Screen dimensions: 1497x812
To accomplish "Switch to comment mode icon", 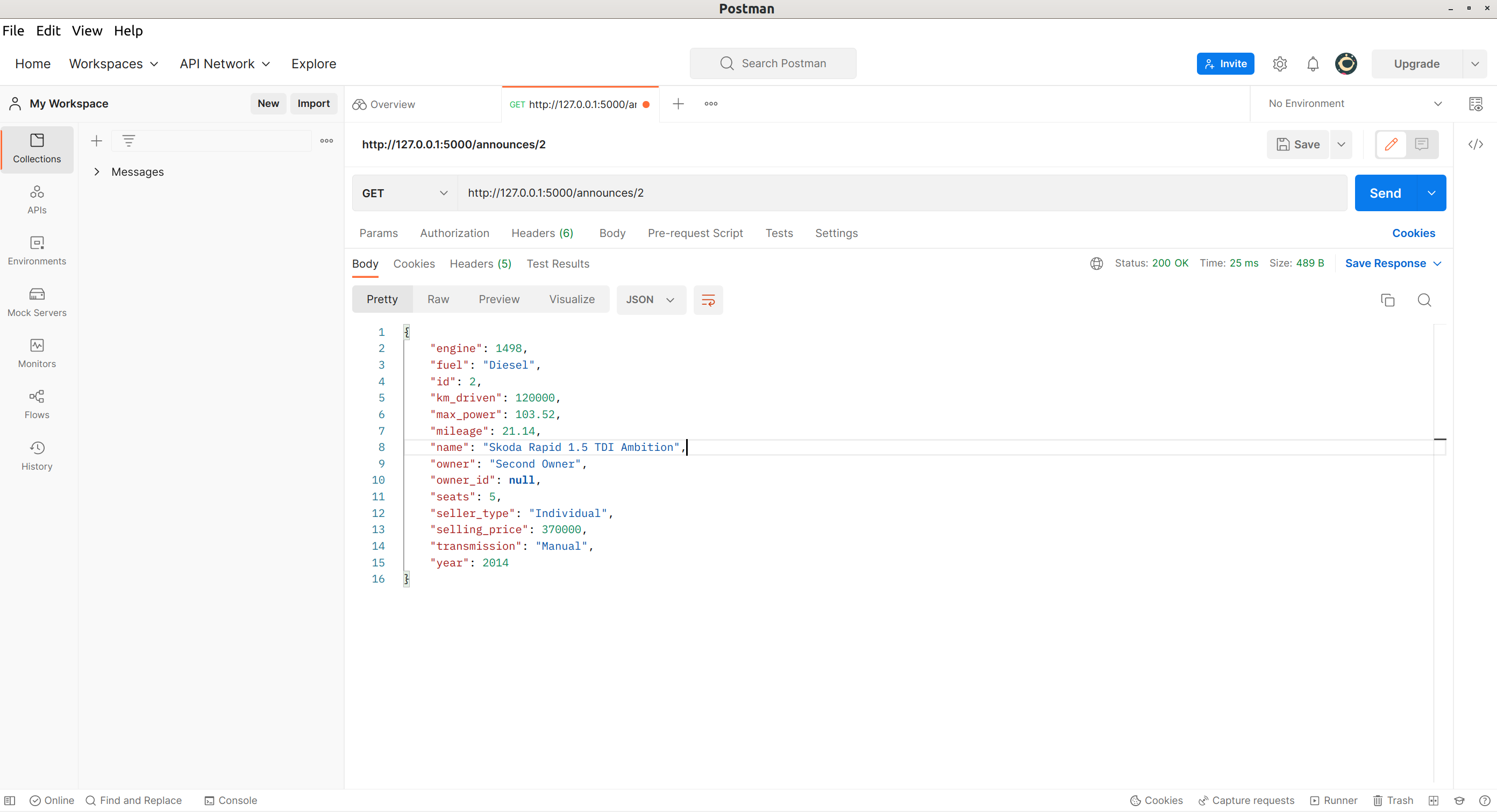I will (x=1422, y=144).
